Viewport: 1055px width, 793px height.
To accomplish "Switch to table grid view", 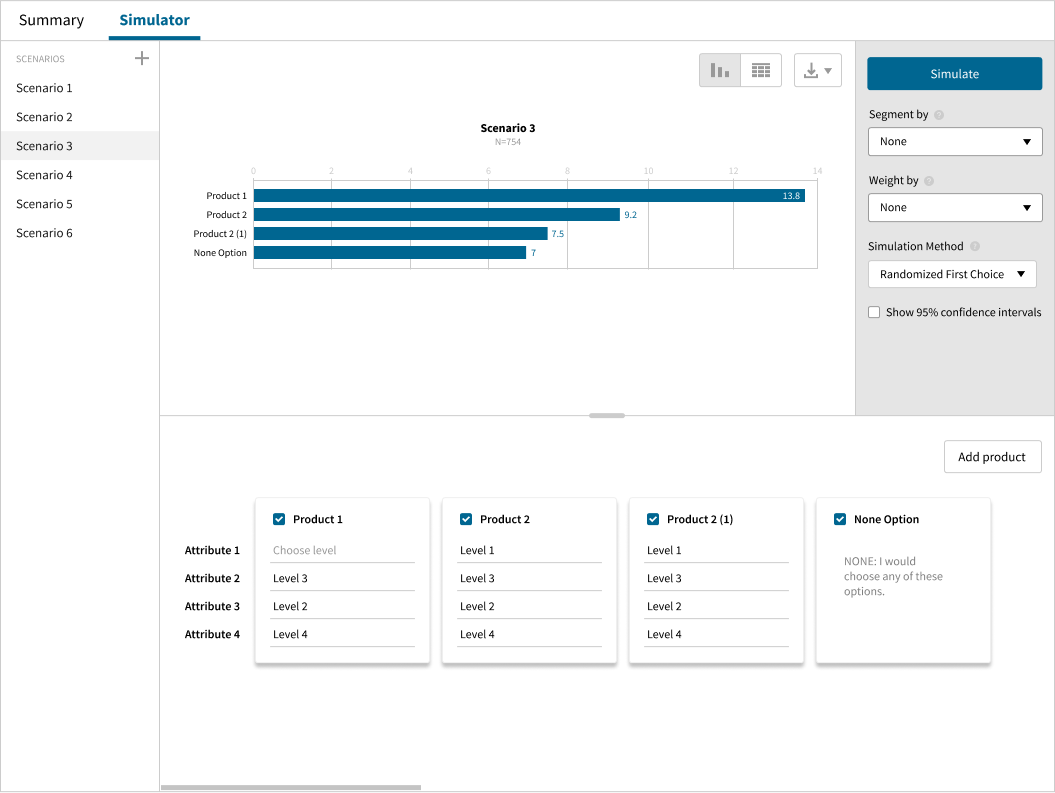I will coord(761,70).
